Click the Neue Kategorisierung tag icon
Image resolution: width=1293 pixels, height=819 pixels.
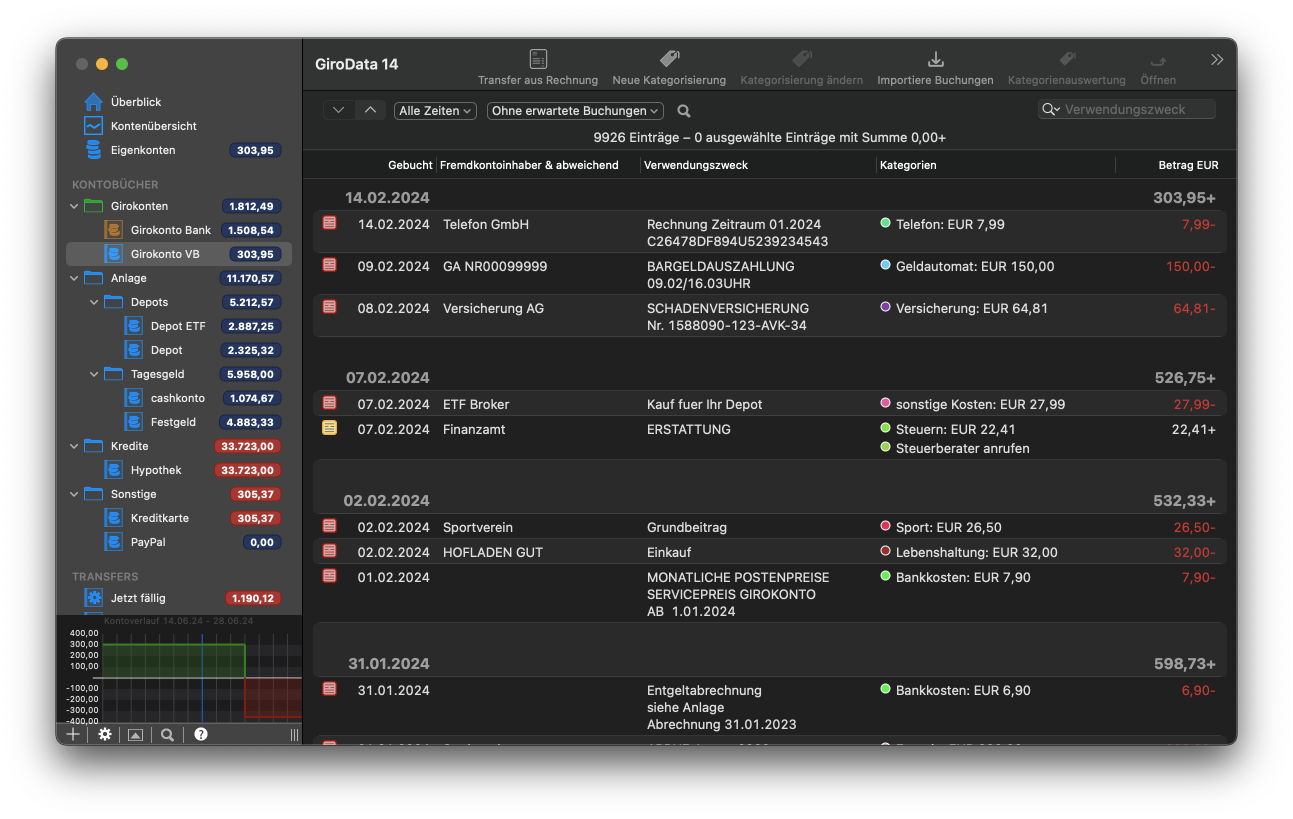(x=669, y=59)
